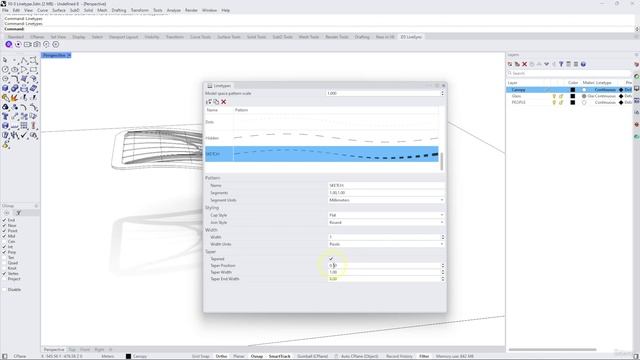Open the Width Units dropdown

tap(386, 244)
